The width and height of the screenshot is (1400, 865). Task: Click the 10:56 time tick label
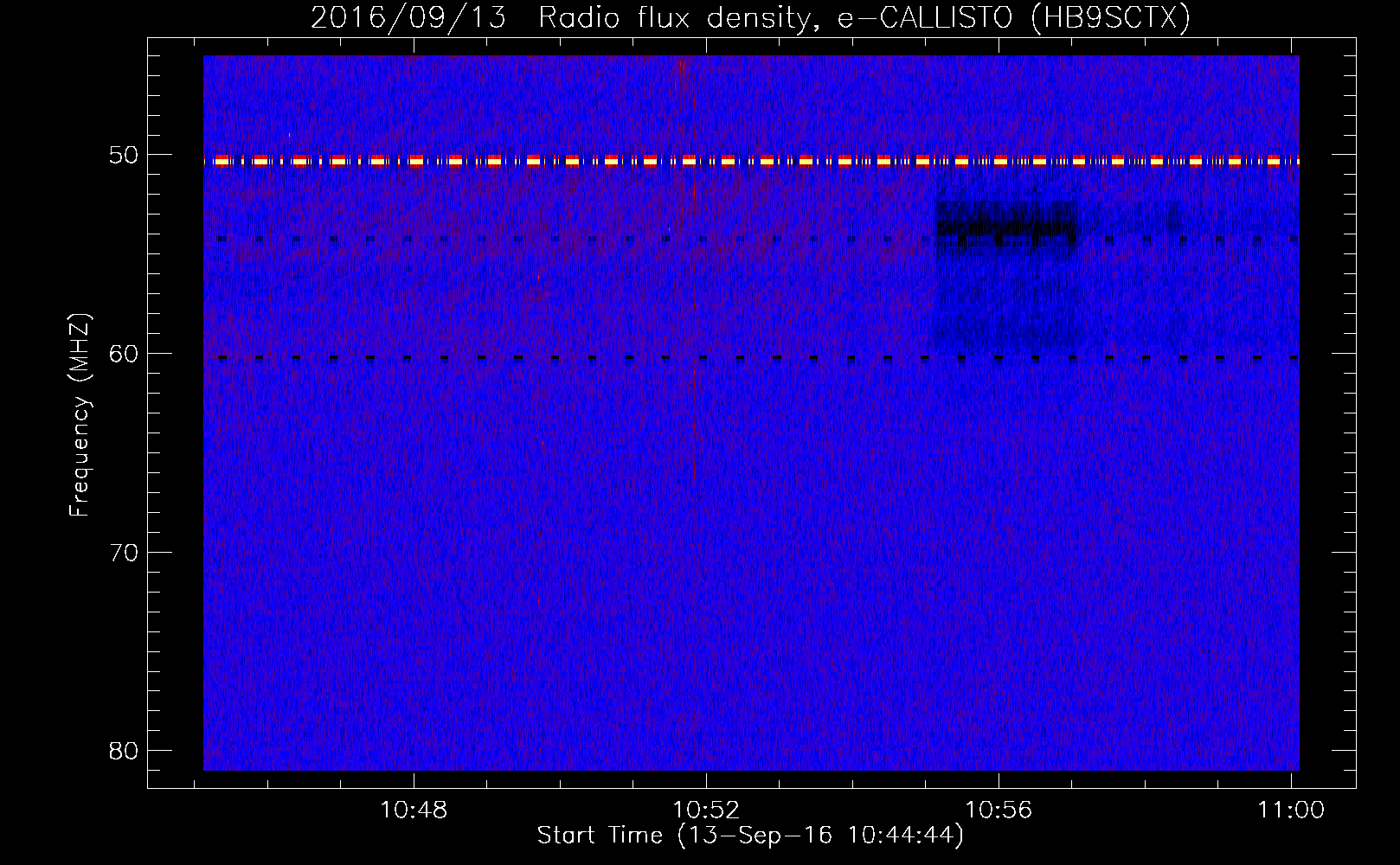coord(999,810)
